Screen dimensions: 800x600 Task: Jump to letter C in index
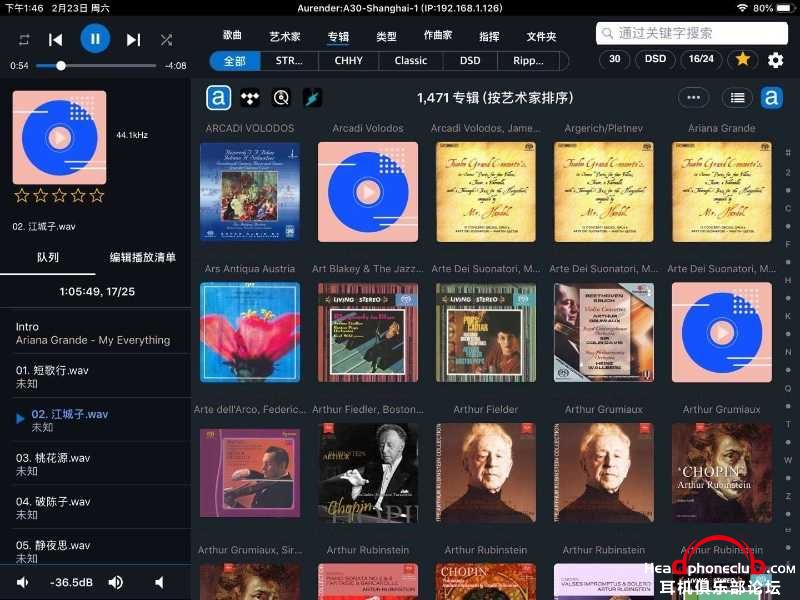788,209
